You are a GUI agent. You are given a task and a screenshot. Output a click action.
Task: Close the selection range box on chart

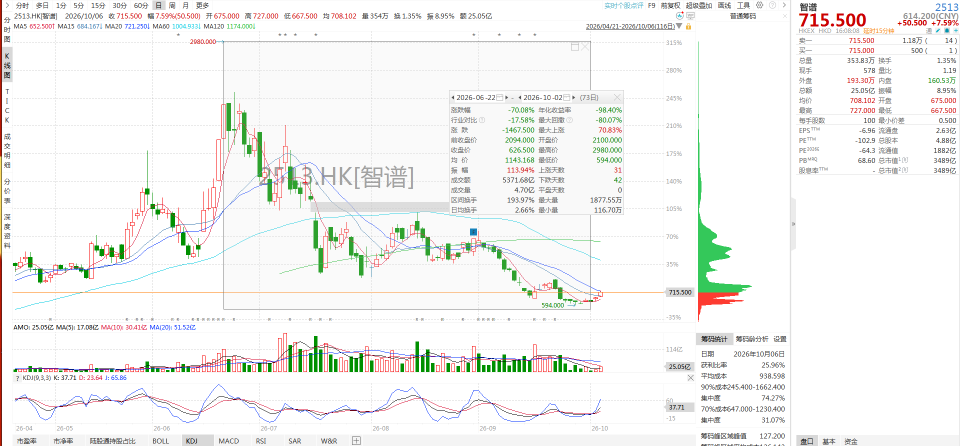pyautogui.click(x=585, y=47)
